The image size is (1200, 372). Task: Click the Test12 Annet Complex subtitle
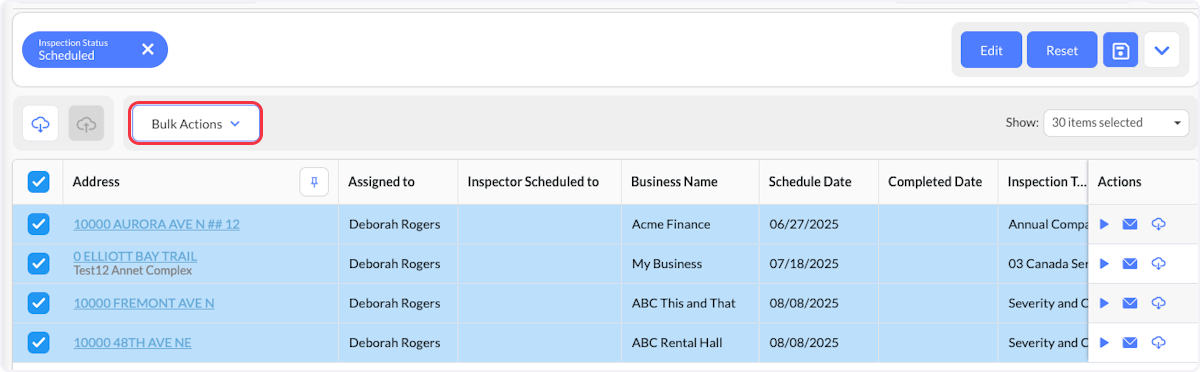point(132,270)
